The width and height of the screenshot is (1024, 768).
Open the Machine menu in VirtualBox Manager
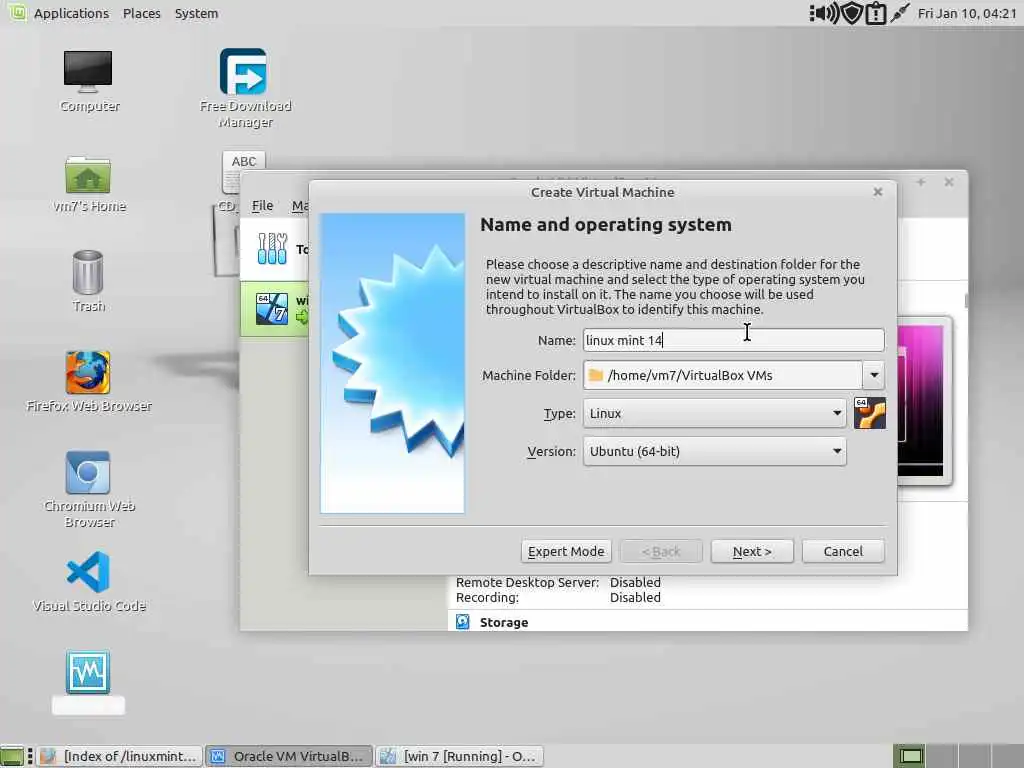coord(300,206)
